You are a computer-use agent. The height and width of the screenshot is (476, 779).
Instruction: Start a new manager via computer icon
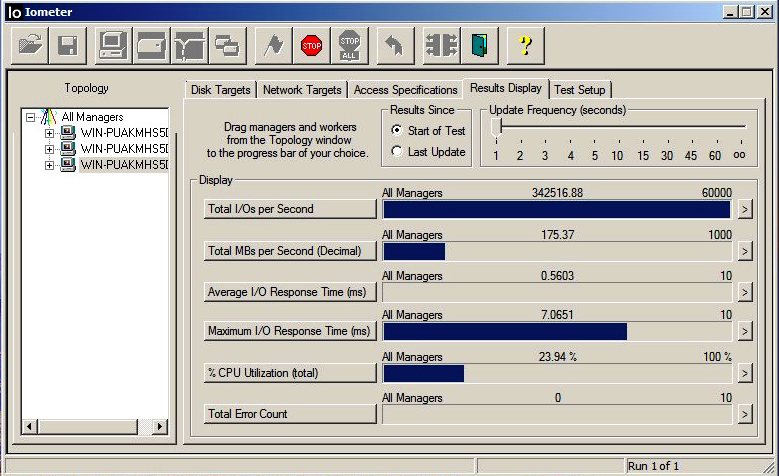112,46
